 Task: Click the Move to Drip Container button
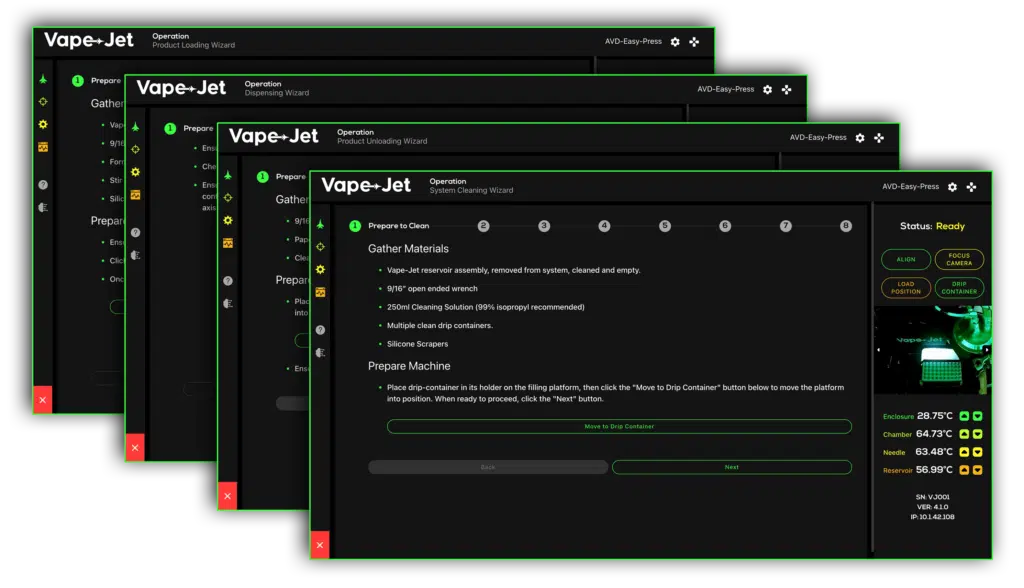tap(619, 427)
